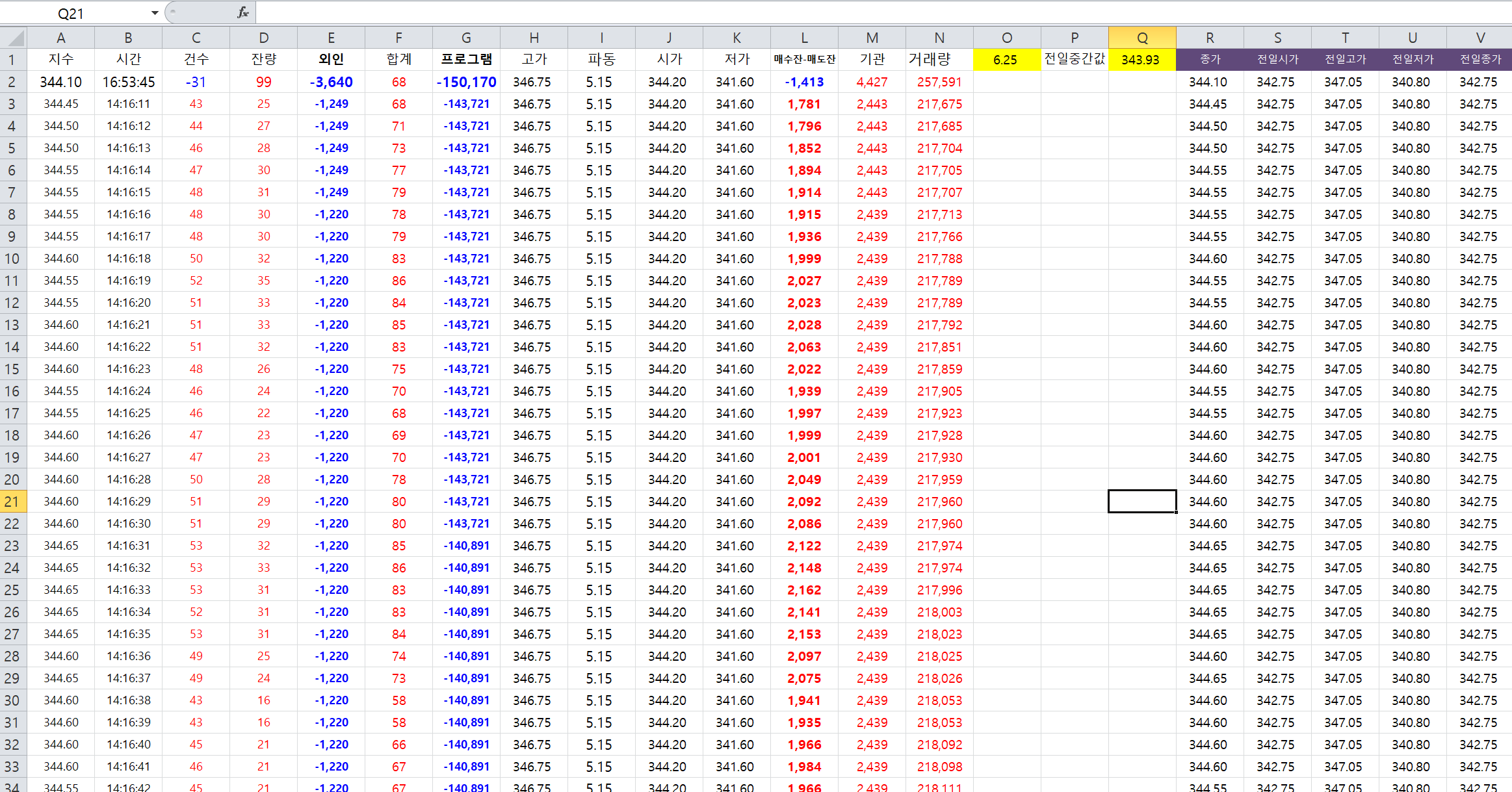Open the Name Box dropdown arrow
This screenshot has height=792, width=1512.
[155, 13]
